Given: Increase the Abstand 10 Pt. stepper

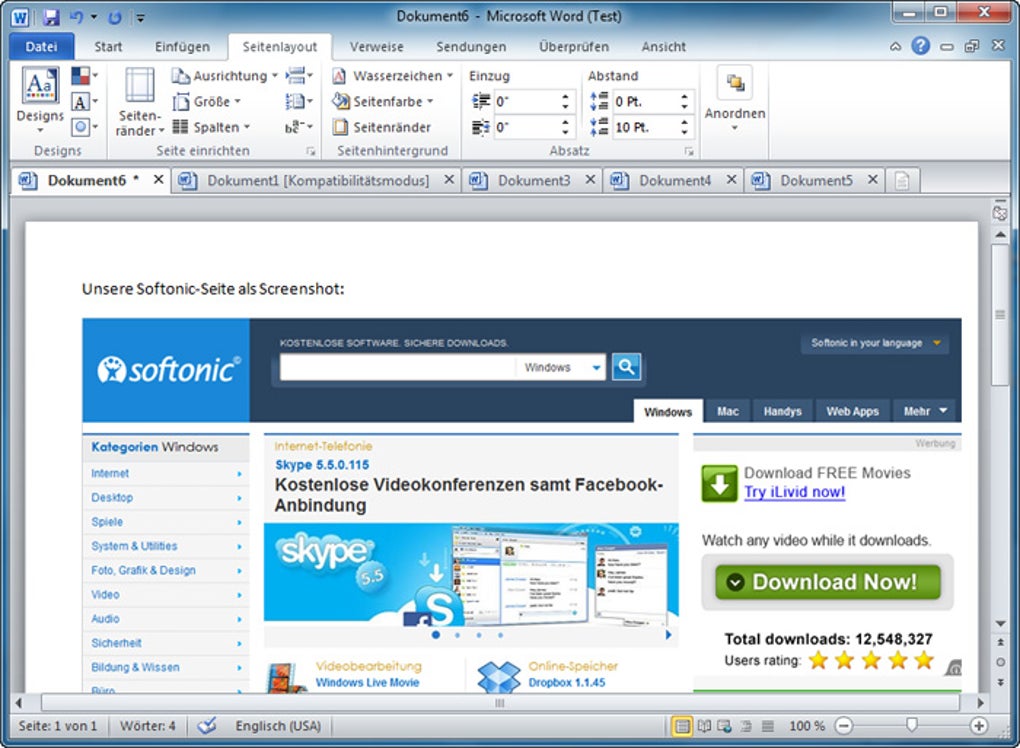Looking at the screenshot, I should point(686,122).
